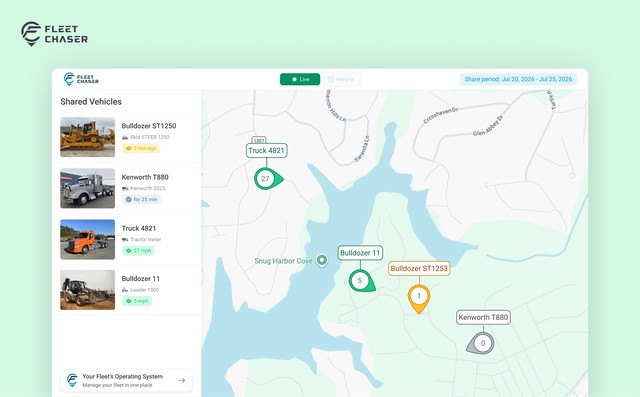
Task: Select the gray Kenworth T880 map pin
Action: 481,343
